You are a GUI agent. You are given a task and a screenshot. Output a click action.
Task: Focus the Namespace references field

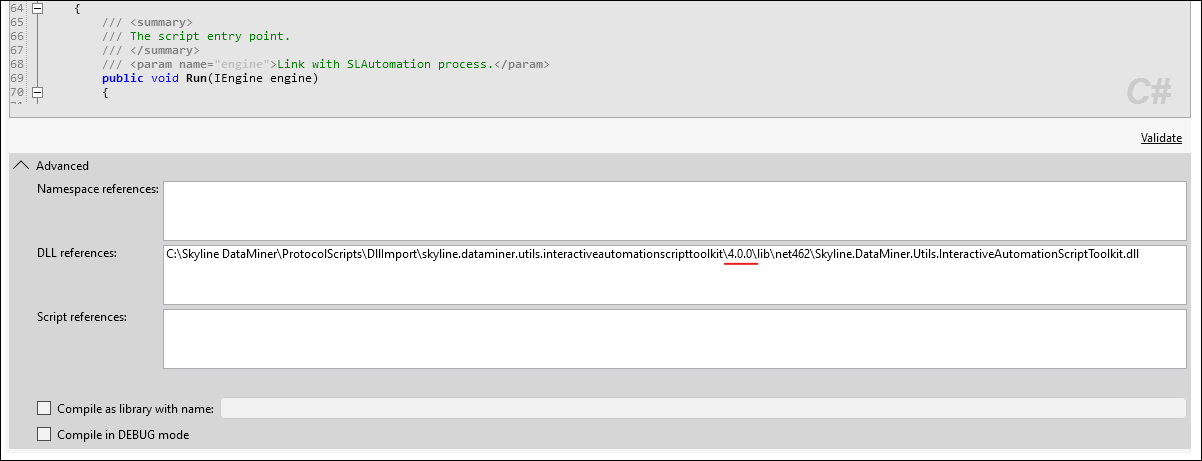[675, 211]
